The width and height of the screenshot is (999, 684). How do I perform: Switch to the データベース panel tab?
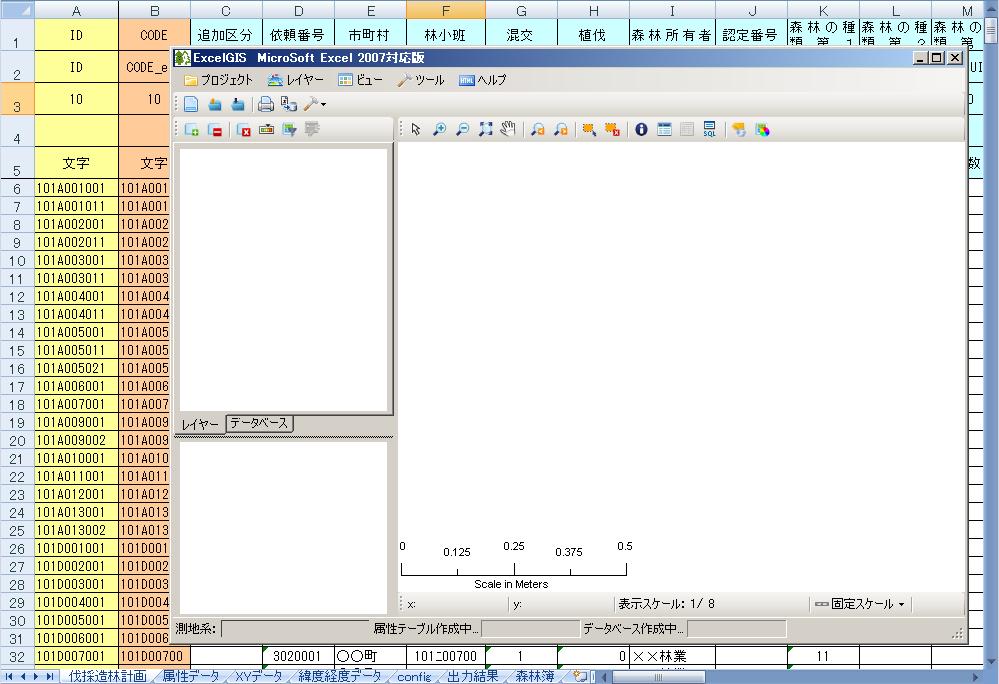(260, 422)
